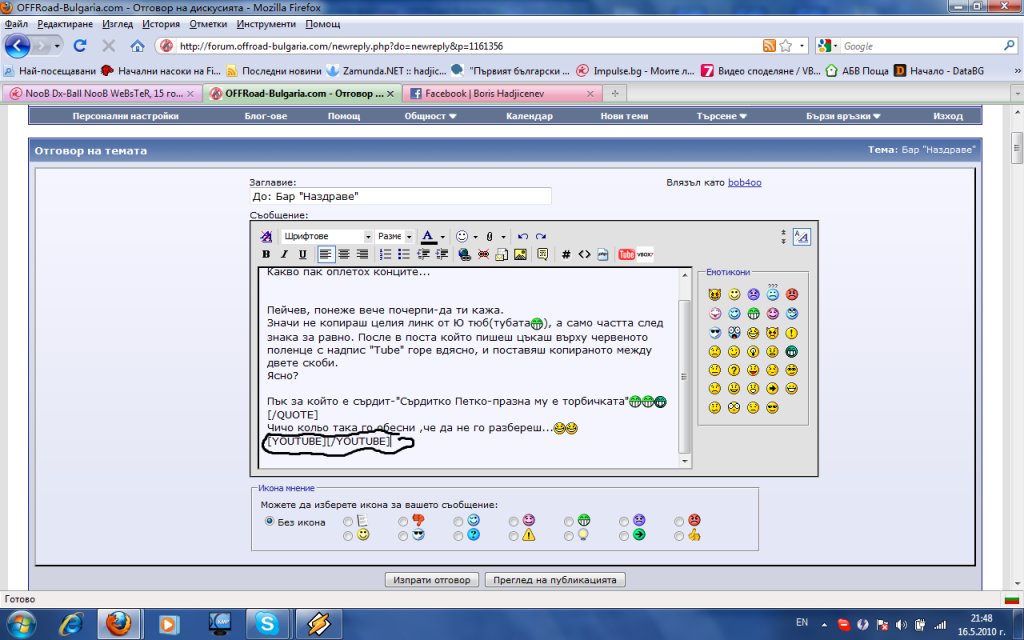Wrap HTML tags with angle brackets icon

584,255
